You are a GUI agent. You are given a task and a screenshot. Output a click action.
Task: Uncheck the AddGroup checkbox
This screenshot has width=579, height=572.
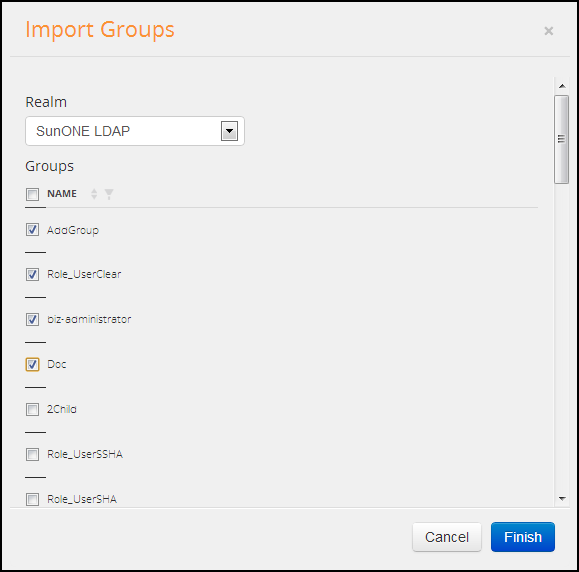tap(32, 230)
